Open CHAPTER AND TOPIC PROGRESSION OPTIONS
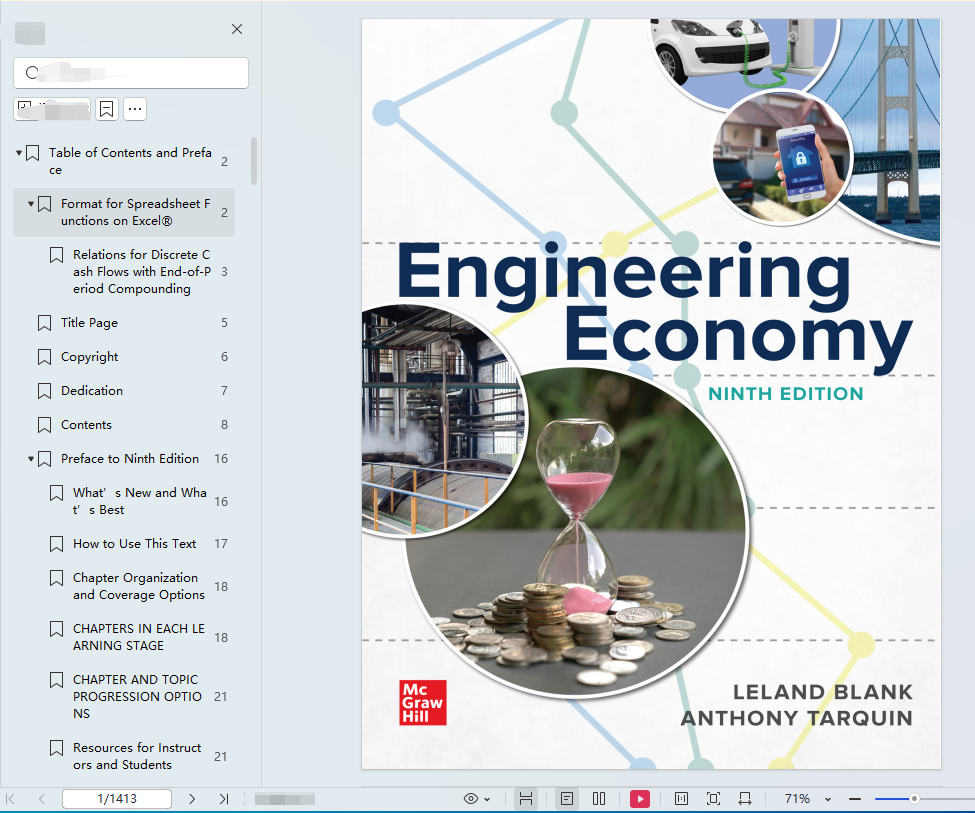 coord(137,697)
